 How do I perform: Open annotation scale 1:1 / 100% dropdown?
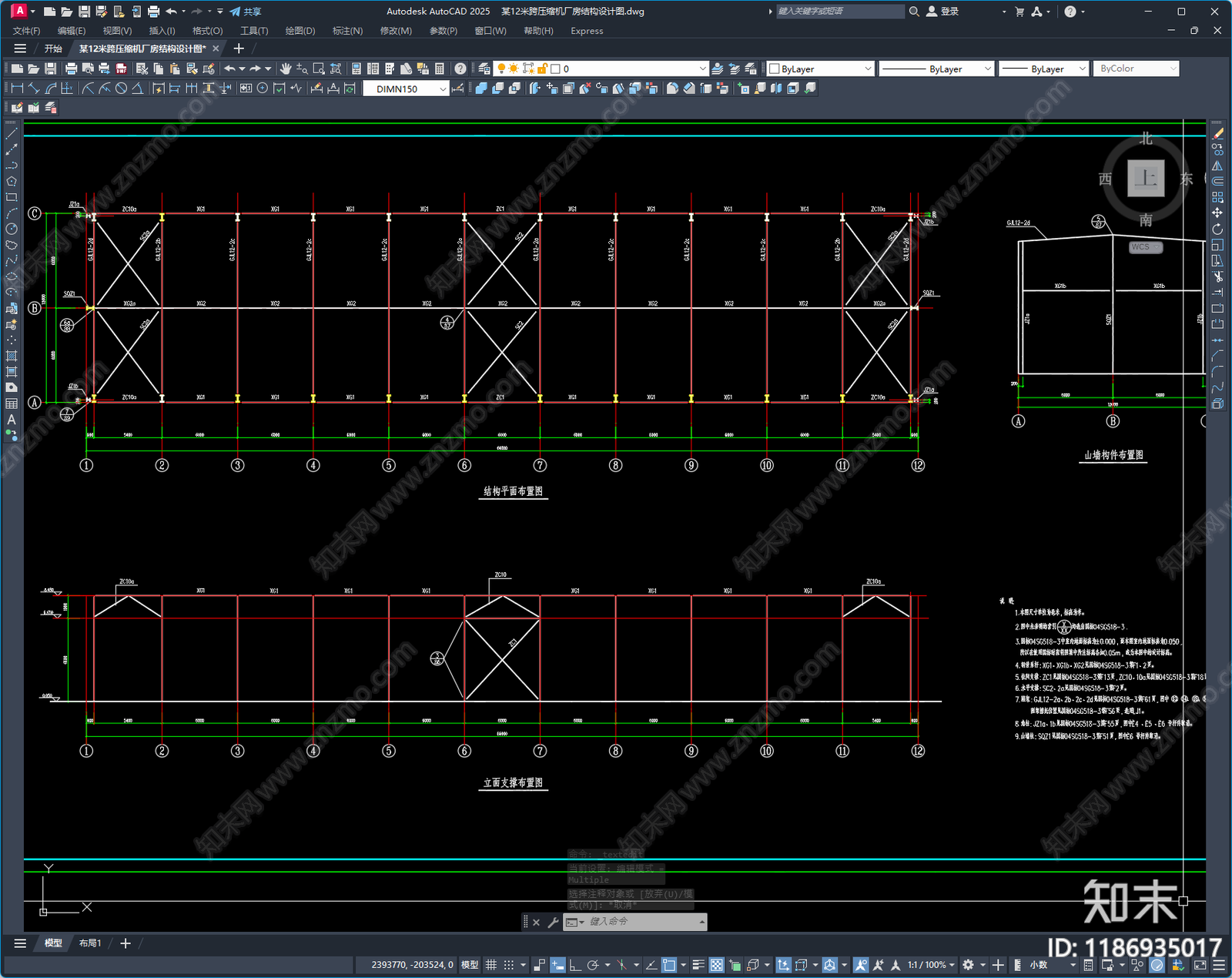pos(930,965)
